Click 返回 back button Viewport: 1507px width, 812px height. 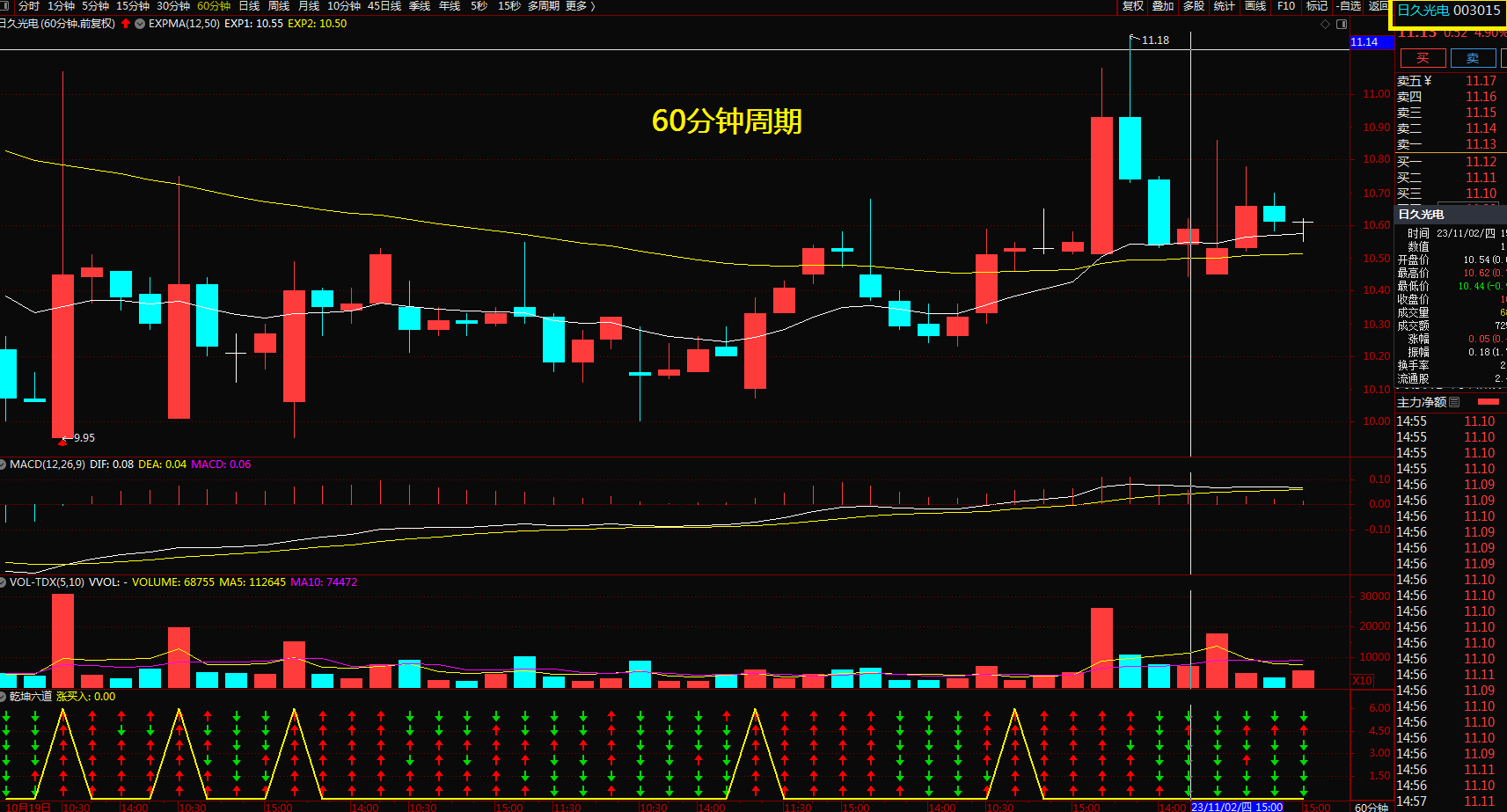(1379, 6)
